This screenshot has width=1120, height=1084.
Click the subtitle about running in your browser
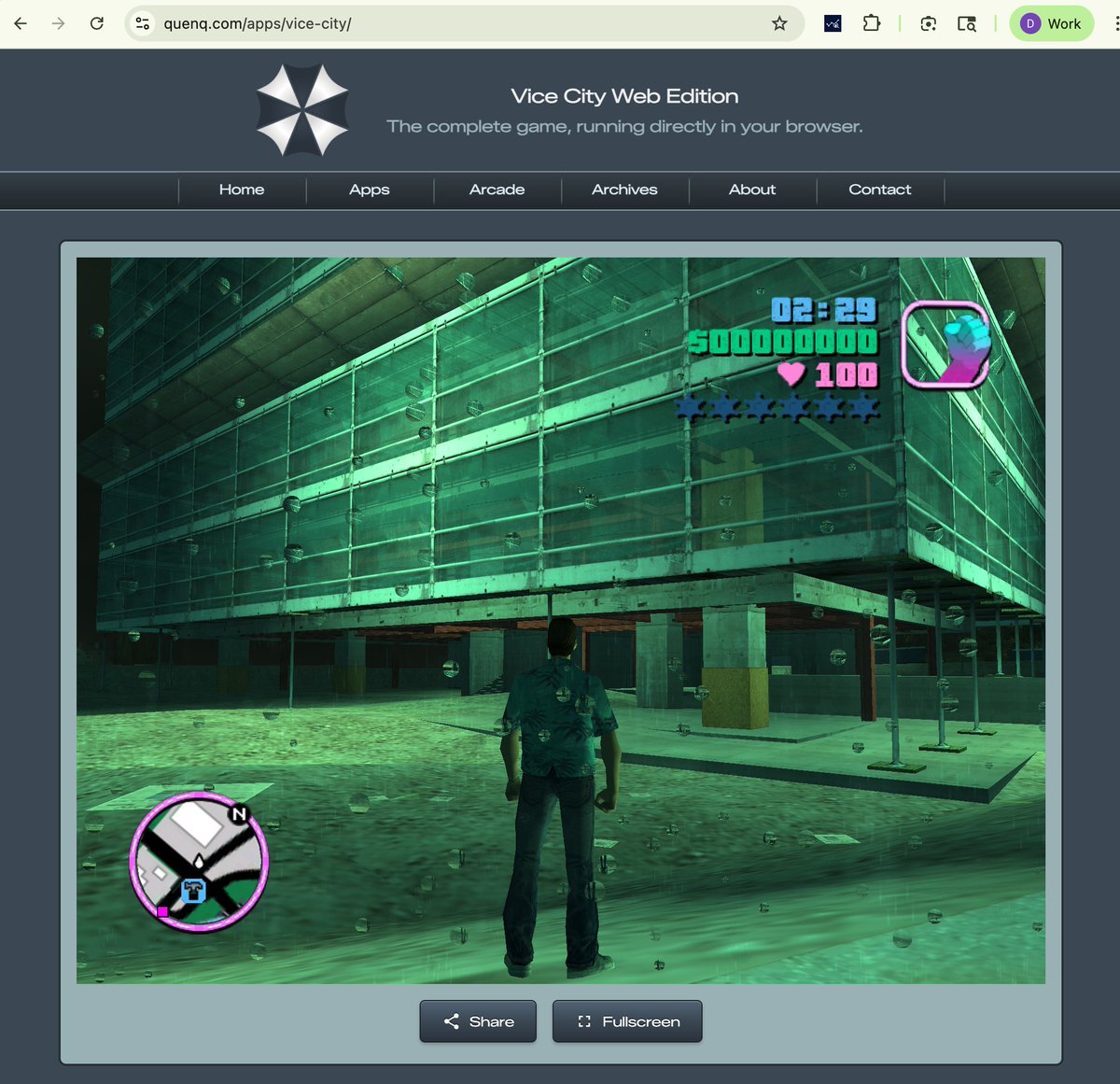tap(624, 126)
